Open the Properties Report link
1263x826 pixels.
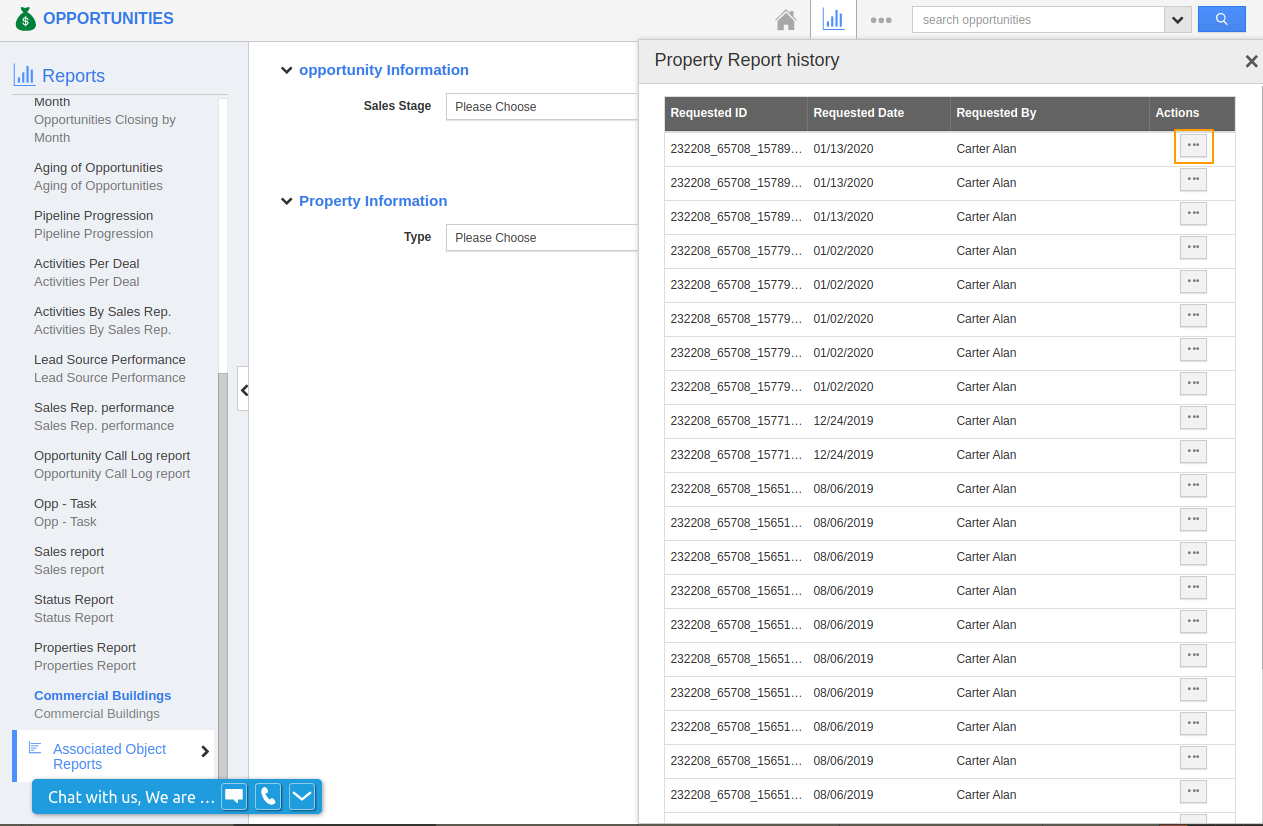coord(85,648)
